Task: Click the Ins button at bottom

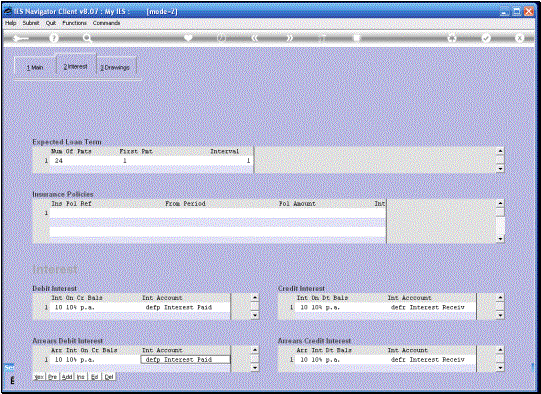Action: 81,377
